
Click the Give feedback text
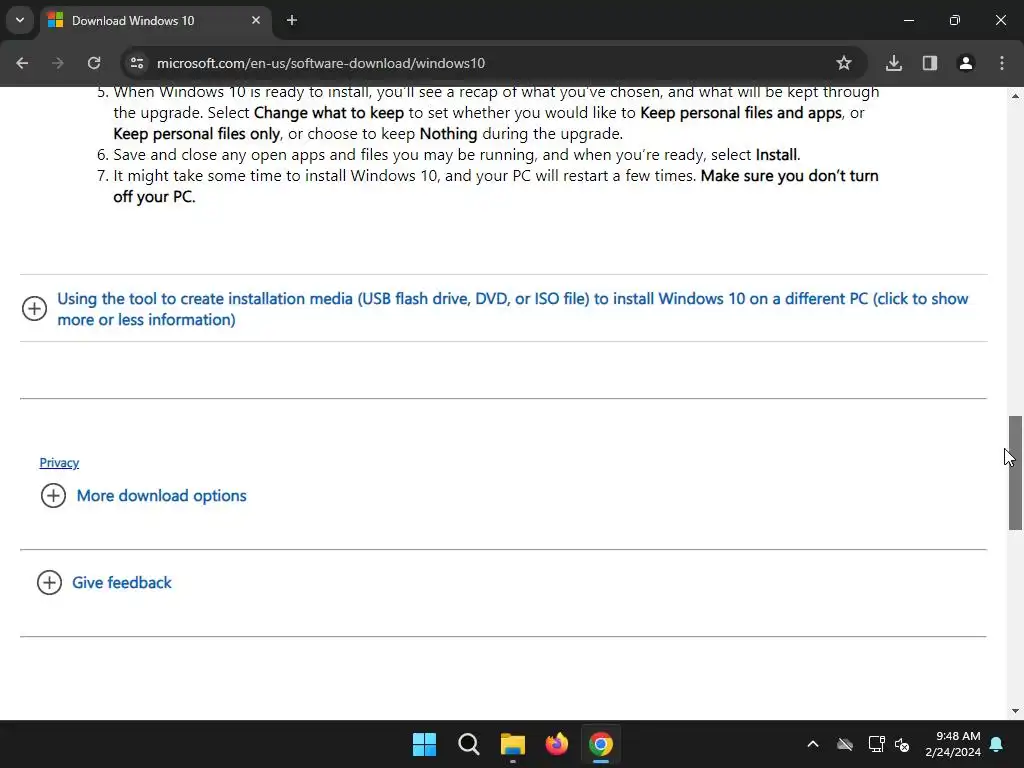coord(121,583)
